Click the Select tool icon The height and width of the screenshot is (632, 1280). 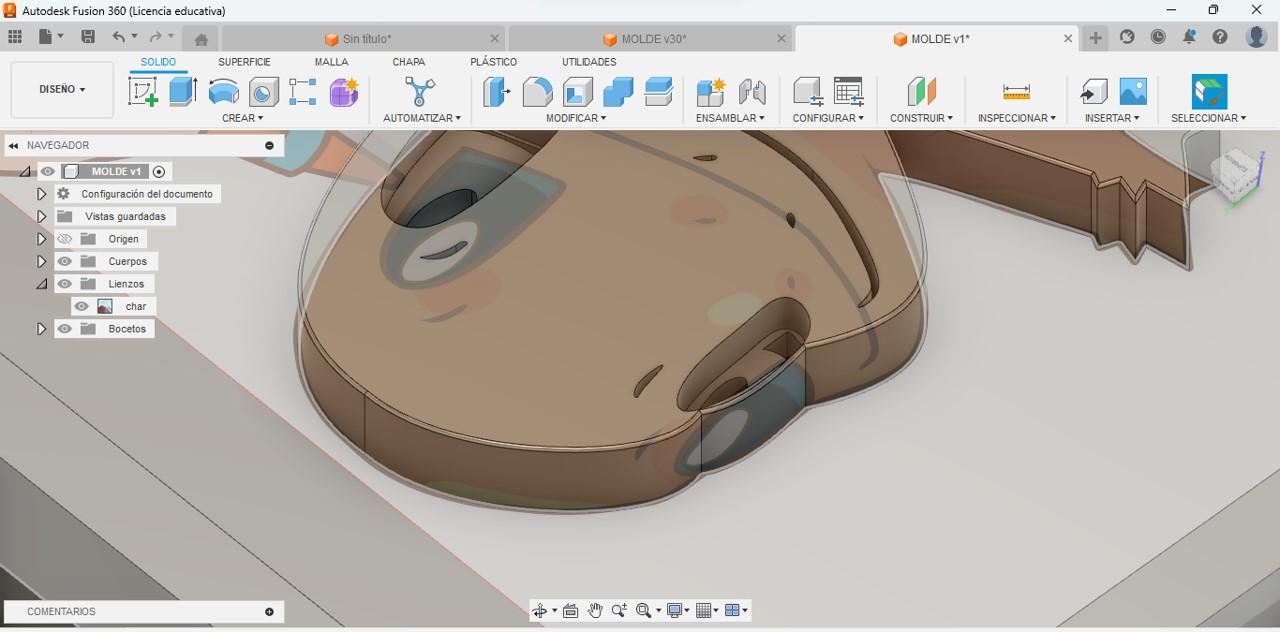[x=1209, y=92]
